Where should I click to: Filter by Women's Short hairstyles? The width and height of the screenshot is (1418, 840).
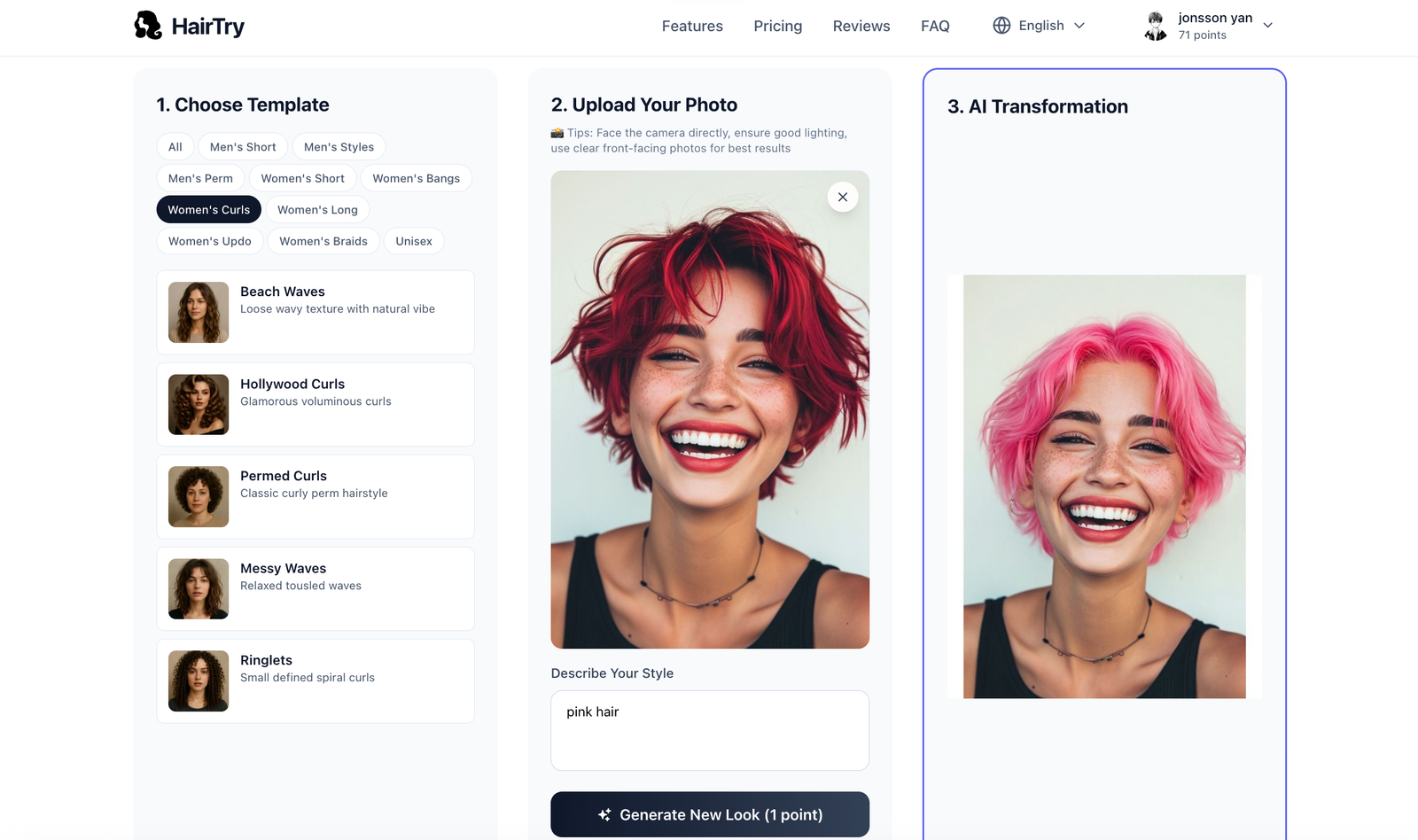[x=303, y=178]
